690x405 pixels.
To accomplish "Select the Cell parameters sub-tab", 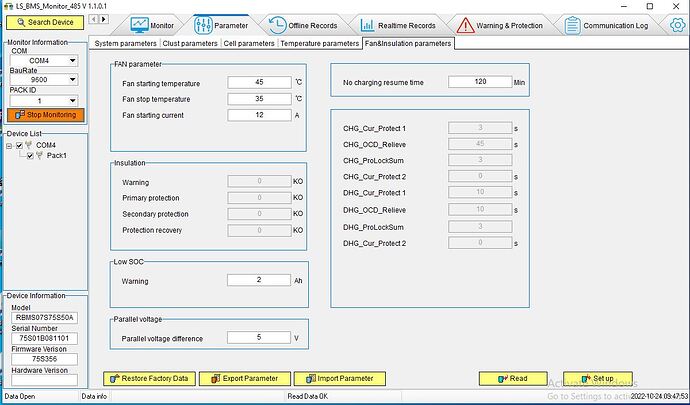I will (249, 44).
